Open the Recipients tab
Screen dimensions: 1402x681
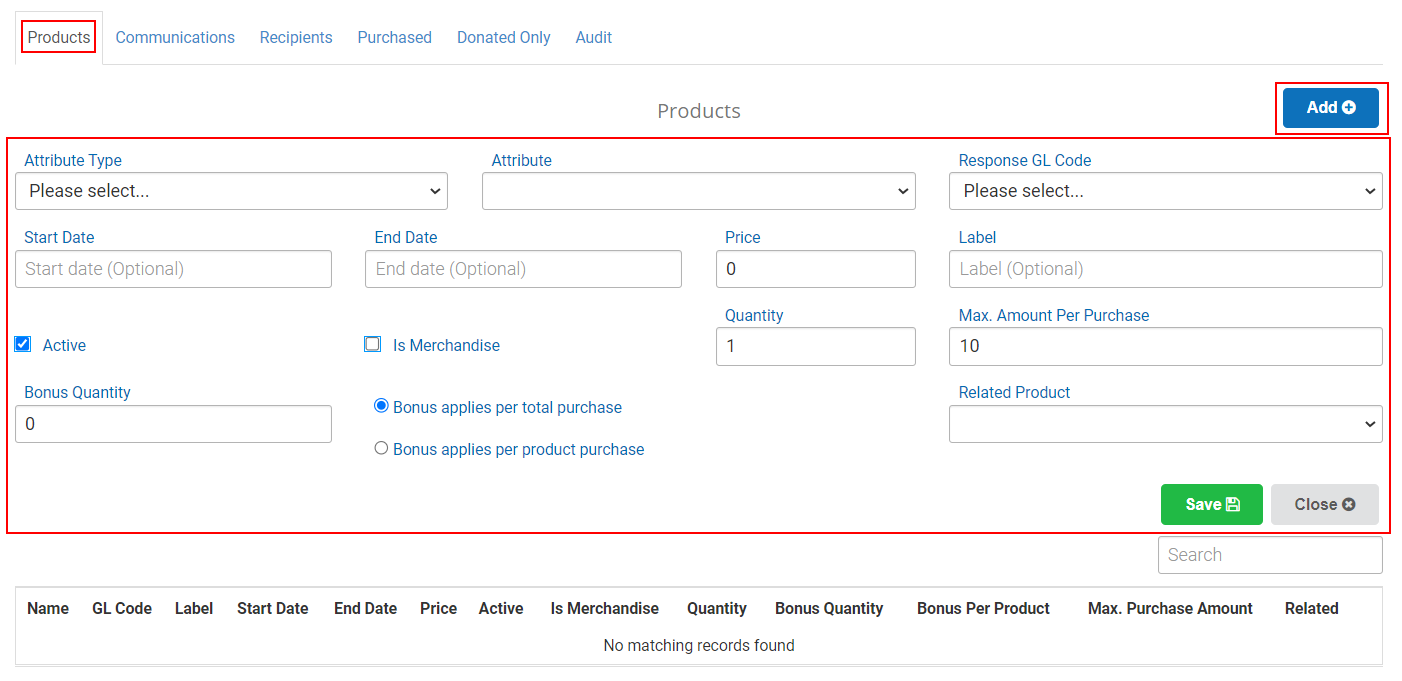click(x=296, y=37)
